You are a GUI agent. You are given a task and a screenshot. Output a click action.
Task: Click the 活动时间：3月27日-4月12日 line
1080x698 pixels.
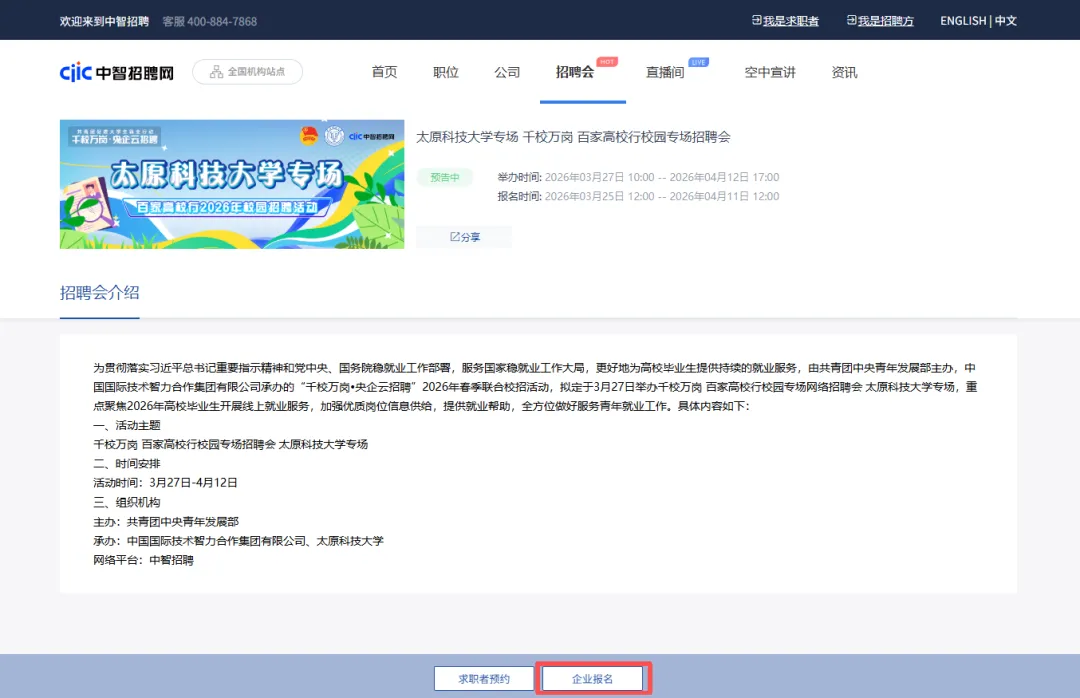(x=165, y=482)
